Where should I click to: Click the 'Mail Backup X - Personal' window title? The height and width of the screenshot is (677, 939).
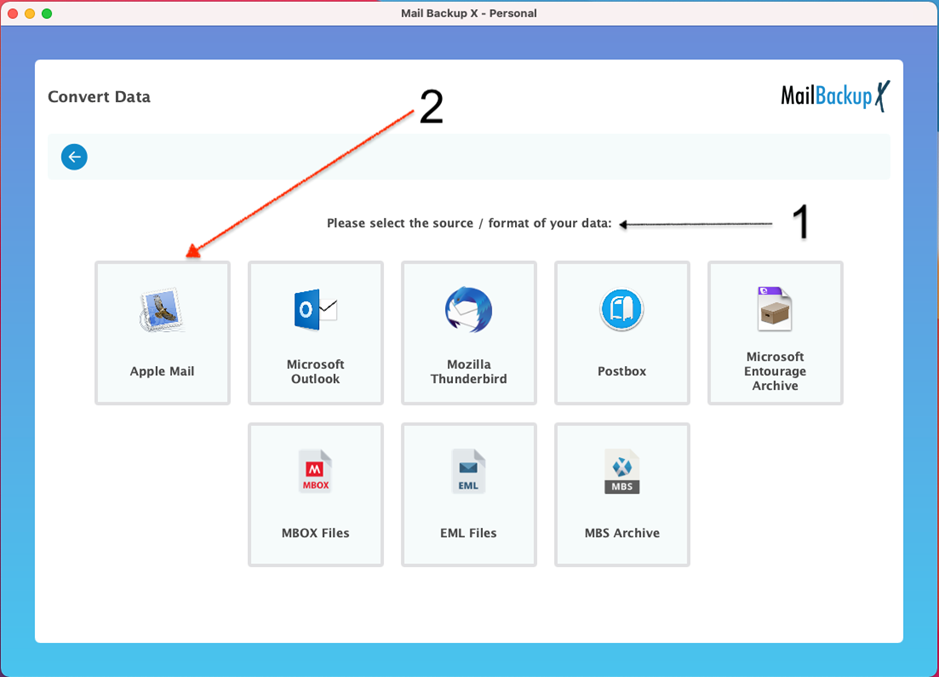click(469, 13)
